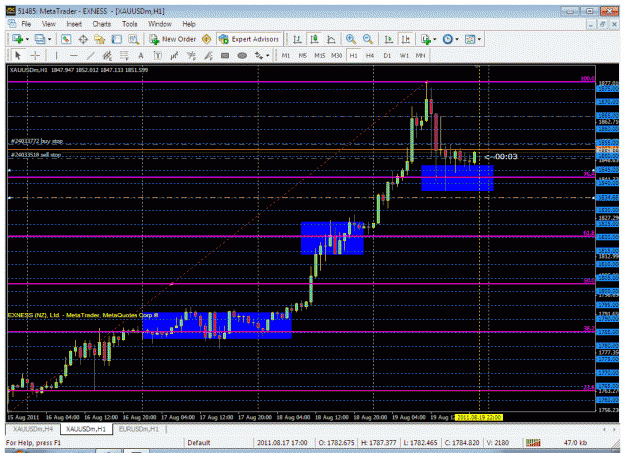Open the File menu

[26, 24]
